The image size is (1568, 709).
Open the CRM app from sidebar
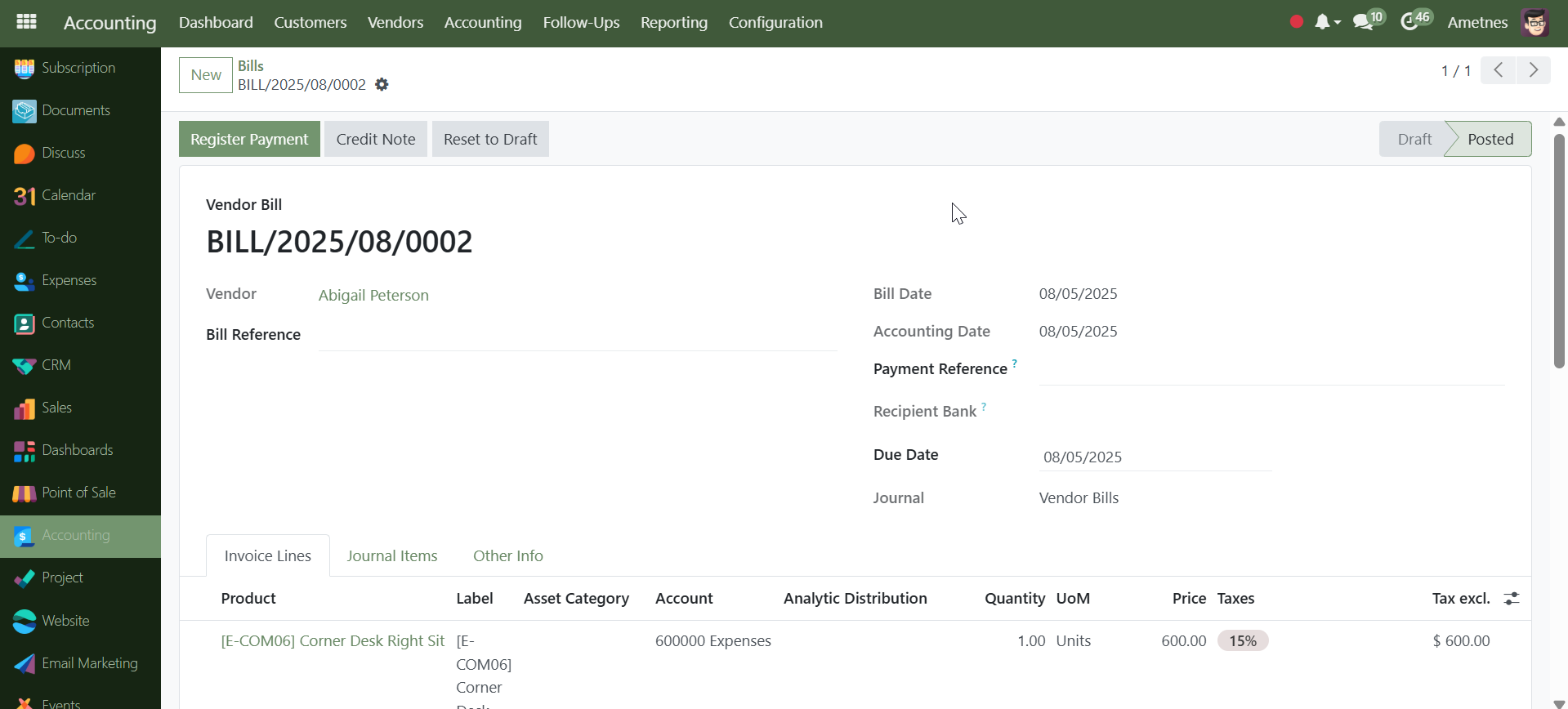click(56, 365)
